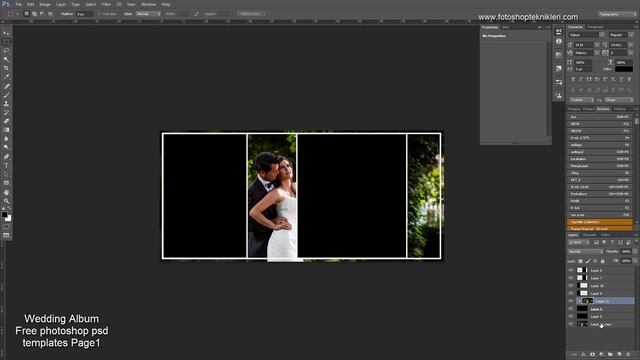Select the Zoom tool

[6, 201]
